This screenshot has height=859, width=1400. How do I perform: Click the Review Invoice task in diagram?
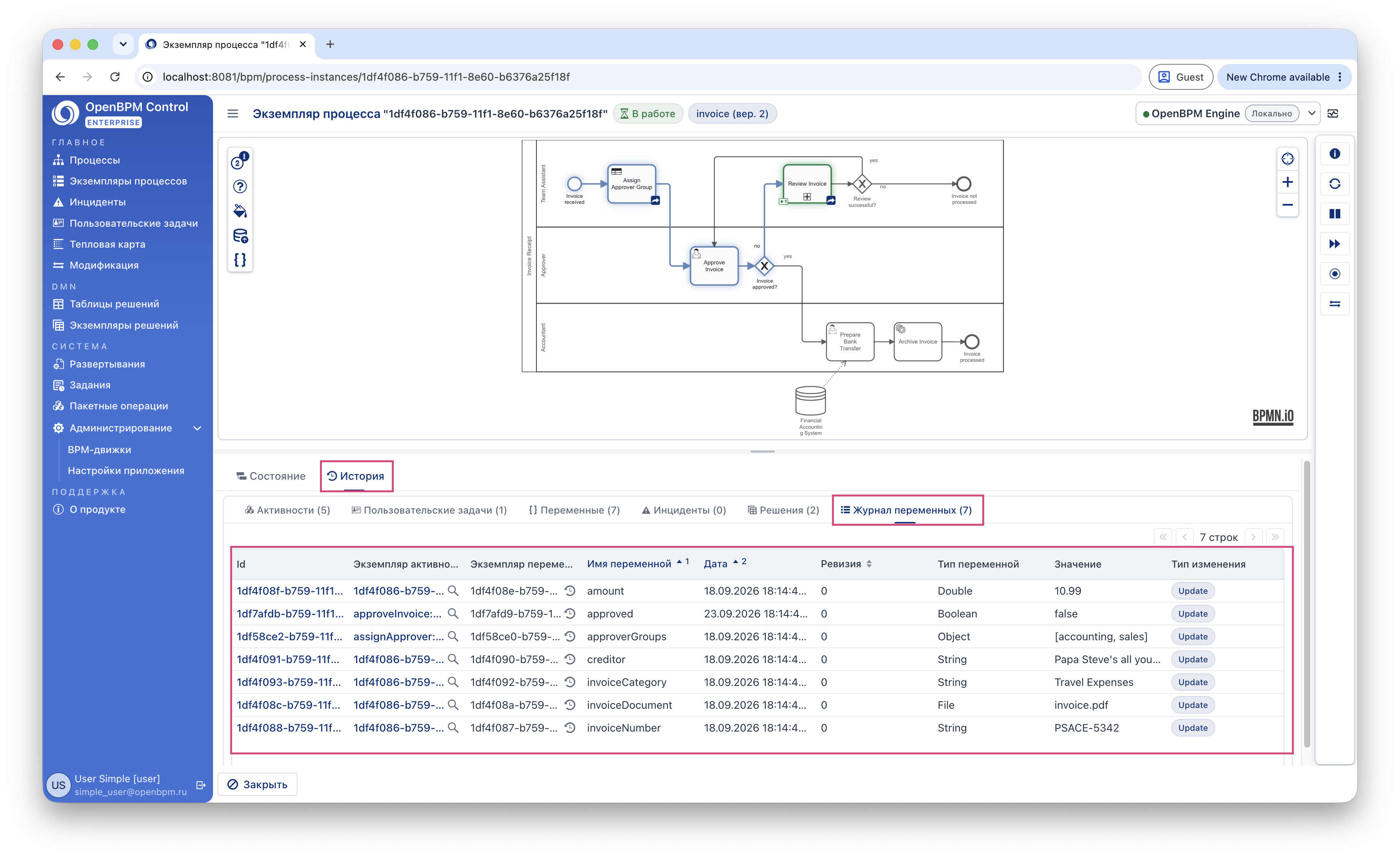click(807, 184)
